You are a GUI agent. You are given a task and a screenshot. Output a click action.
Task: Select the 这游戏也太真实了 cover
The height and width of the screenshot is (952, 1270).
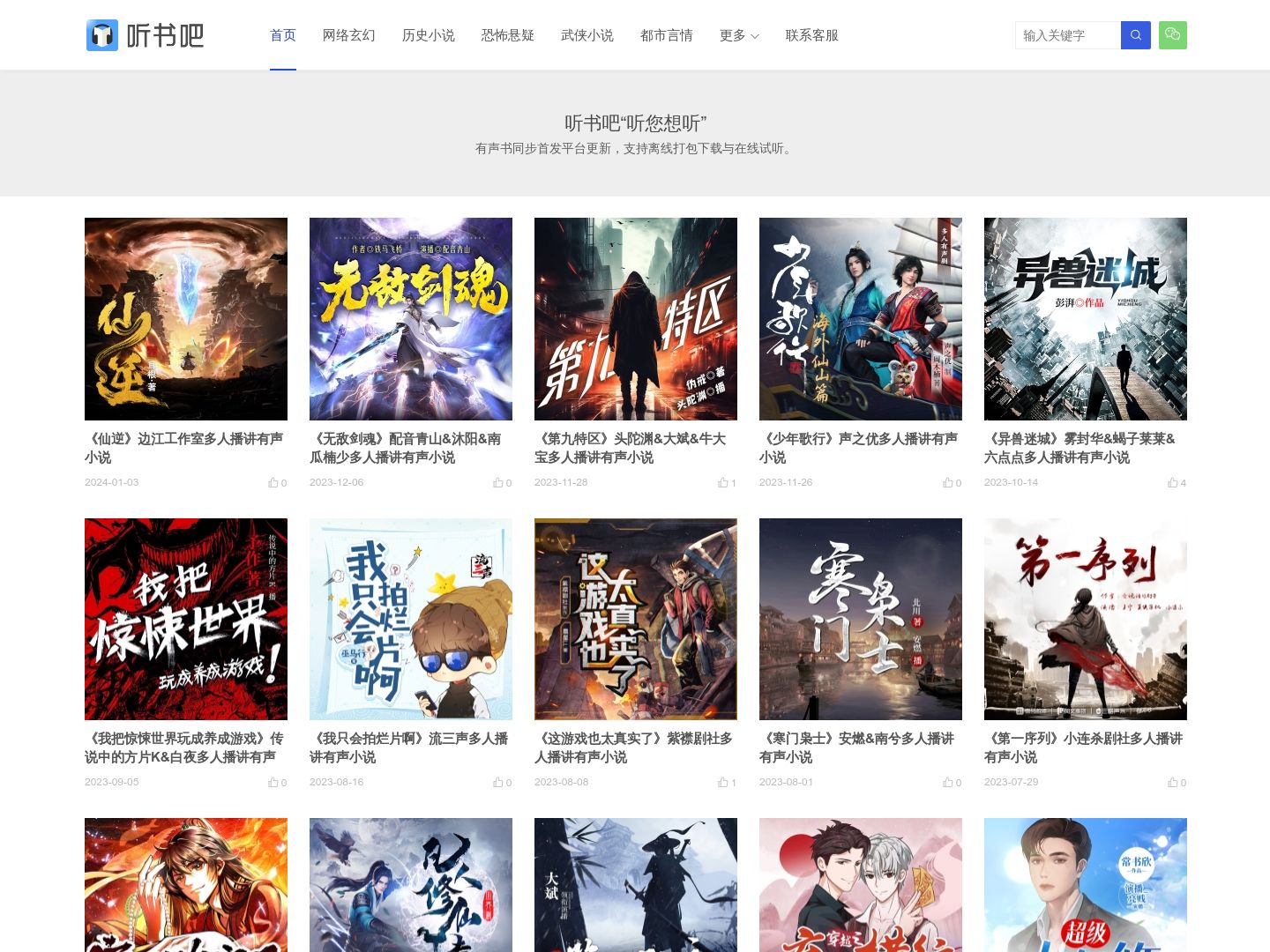click(636, 619)
